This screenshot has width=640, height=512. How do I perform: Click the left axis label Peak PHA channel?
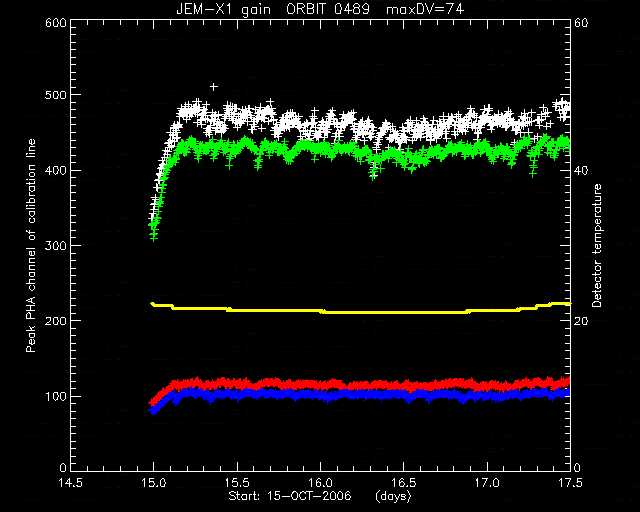(x=31, y=245)
